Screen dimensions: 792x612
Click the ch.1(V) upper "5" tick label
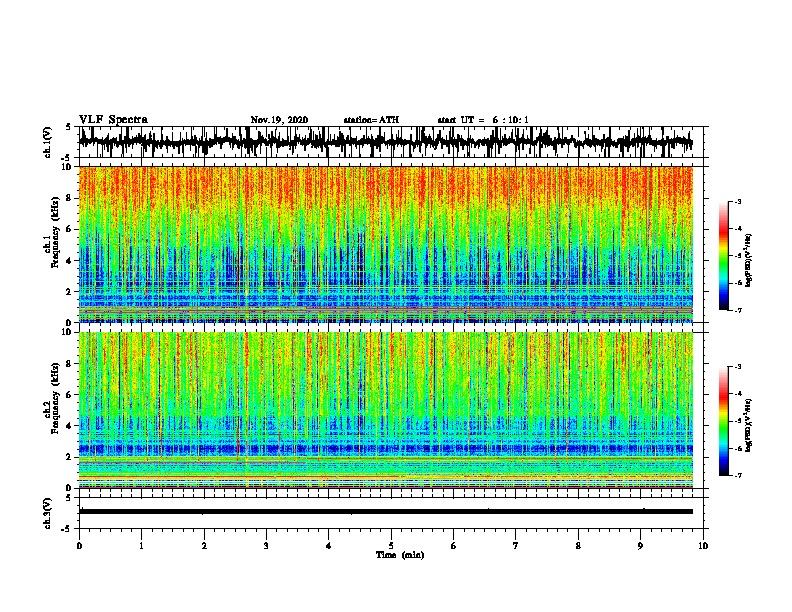69,127
